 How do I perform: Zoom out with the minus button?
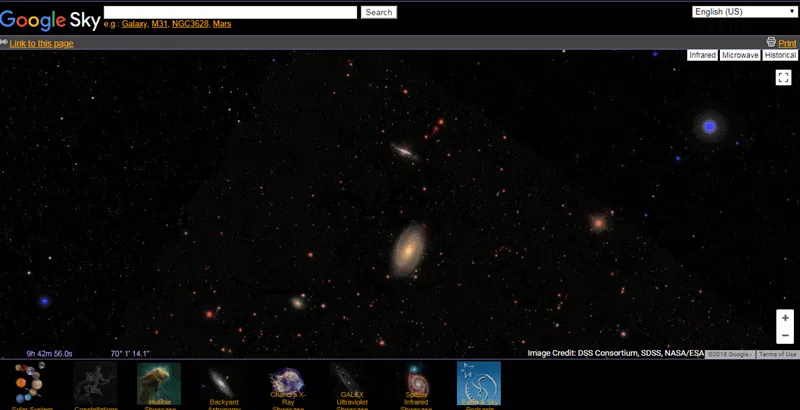coord(785,336)
